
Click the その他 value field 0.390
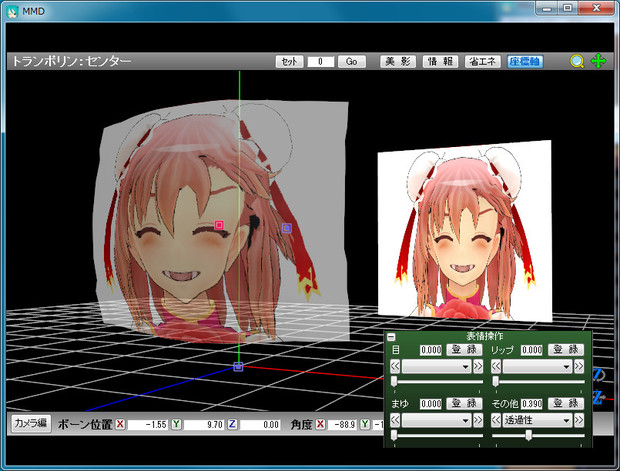(x=532, y=403)
